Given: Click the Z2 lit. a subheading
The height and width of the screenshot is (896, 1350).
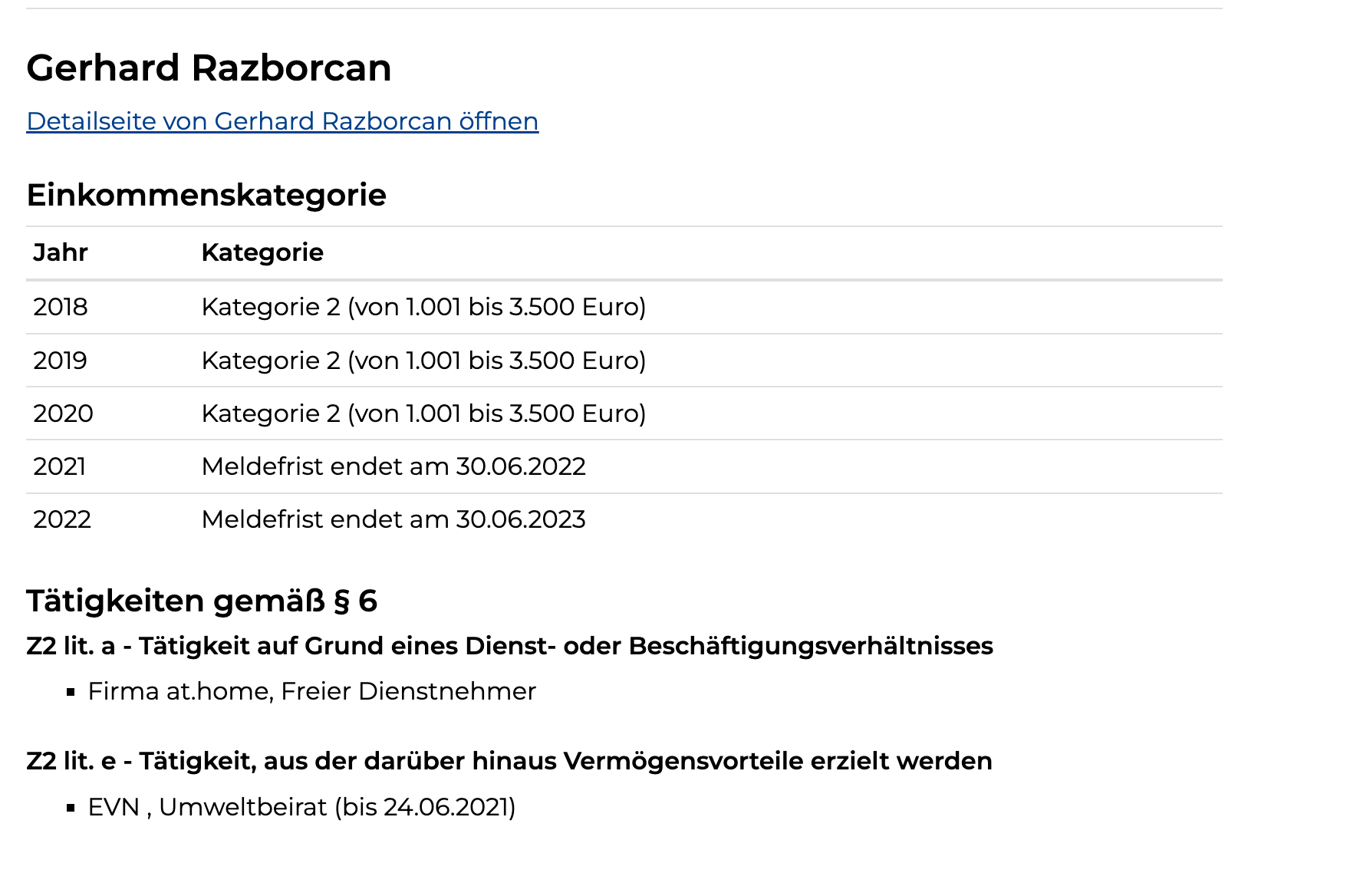Looking at the screenshot, I should coord(509,646).
